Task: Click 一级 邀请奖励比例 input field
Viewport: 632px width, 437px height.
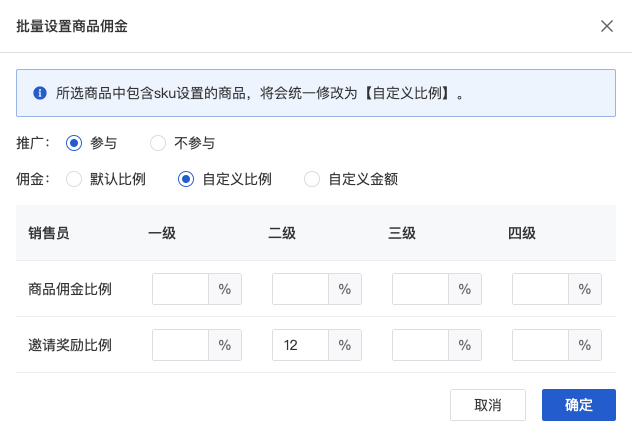Action: [x=180, y=346]
